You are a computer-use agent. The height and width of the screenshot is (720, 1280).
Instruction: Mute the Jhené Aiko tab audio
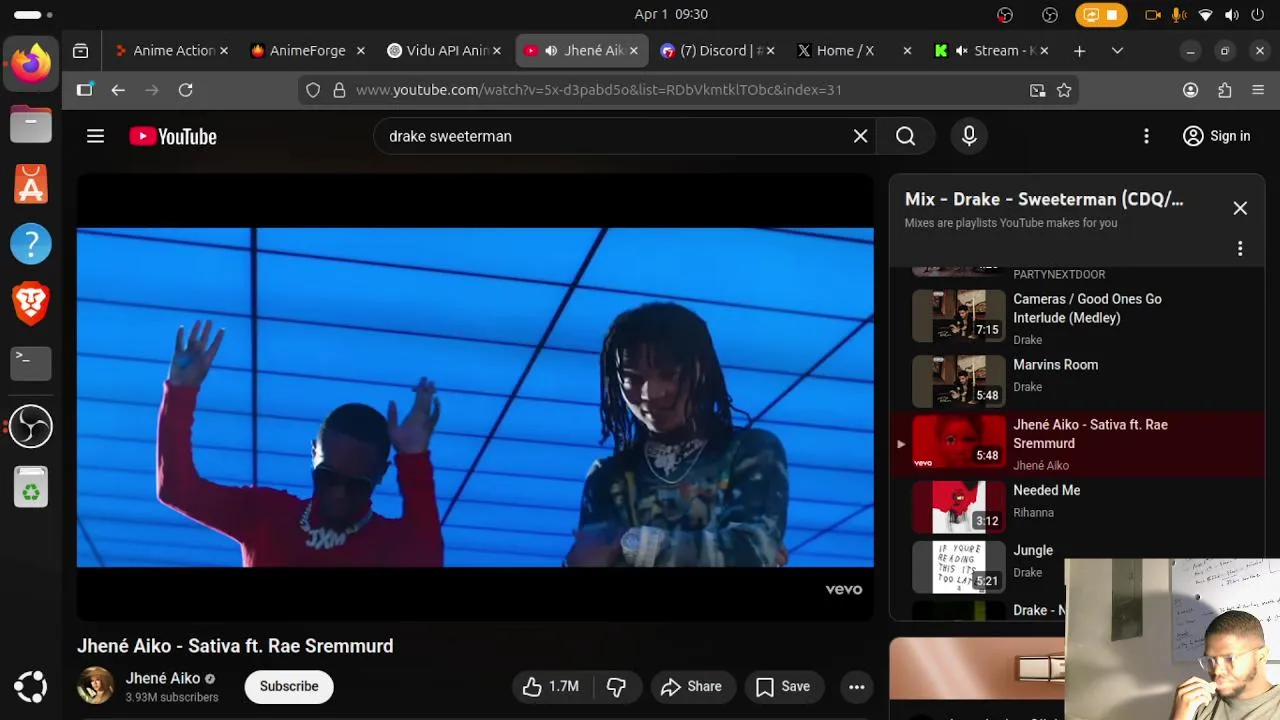551,51
